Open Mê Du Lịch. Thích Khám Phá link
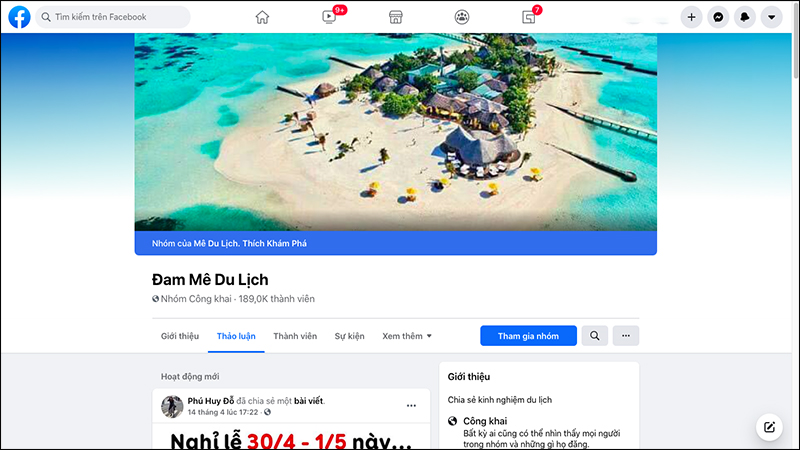 pyautogui.click(x=249, y=243)
